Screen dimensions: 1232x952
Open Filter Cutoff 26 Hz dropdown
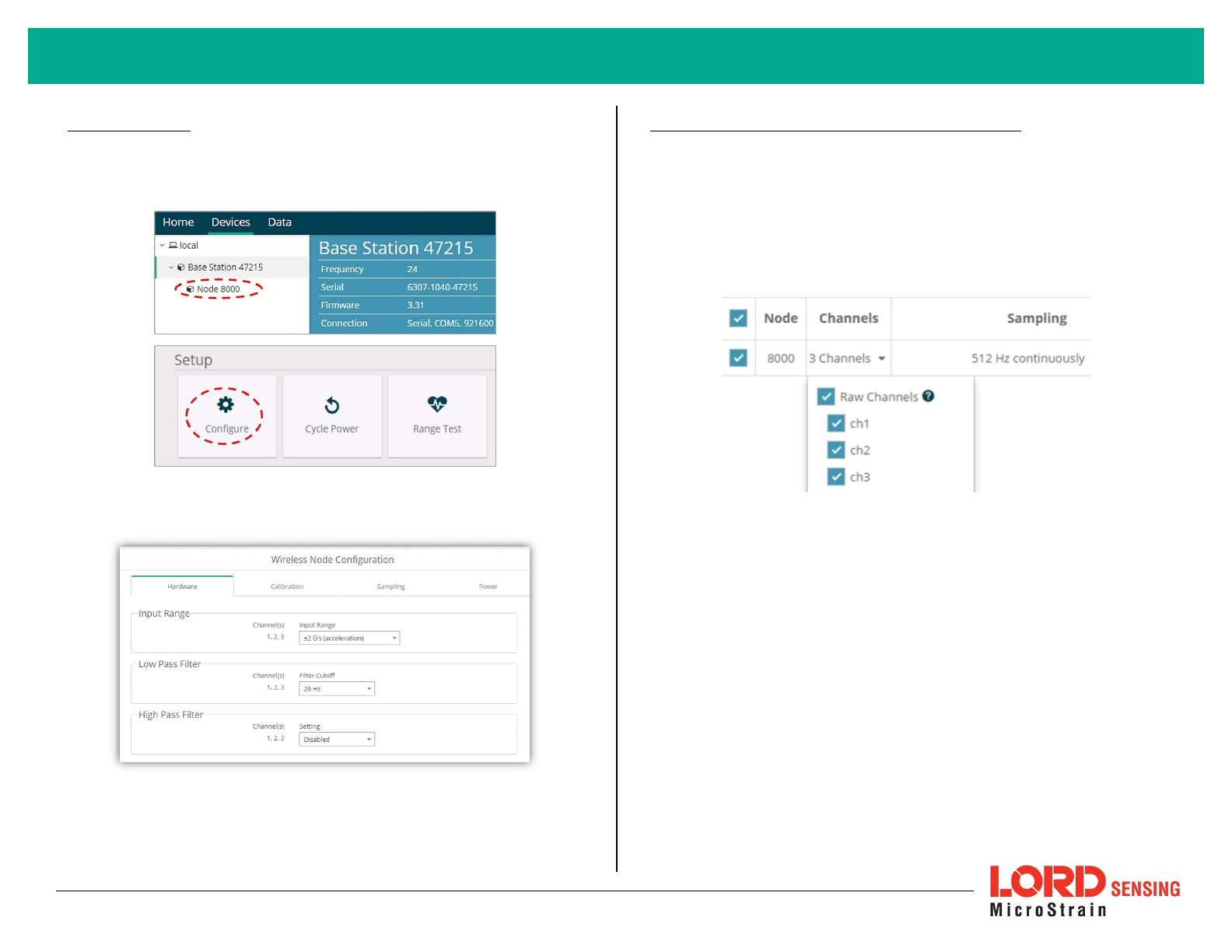pos(337,688)
